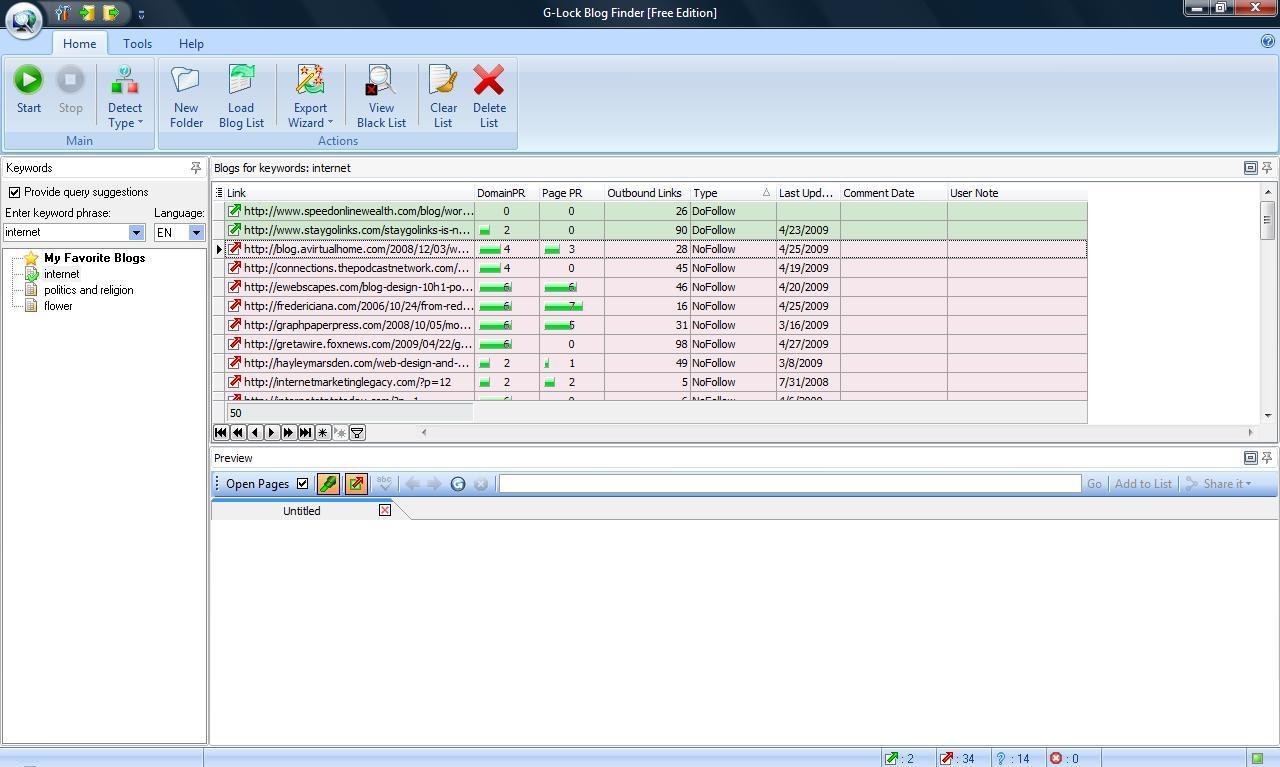Select My Favorite Blogs tree node
The height and width of the screenshot is (767, 1280).
tap(94, 258)
